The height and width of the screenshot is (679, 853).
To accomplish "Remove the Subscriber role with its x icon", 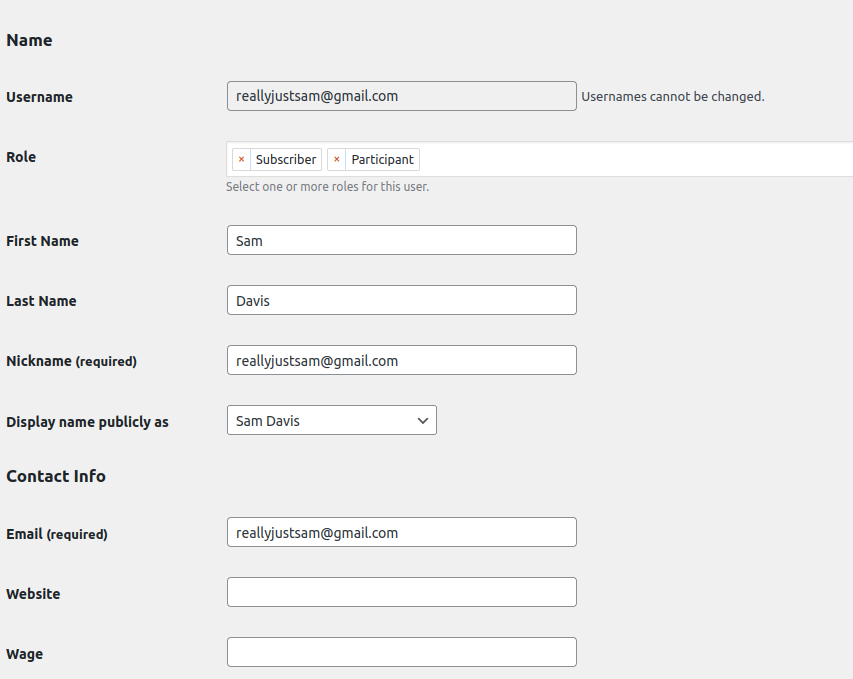I will point(241,159).
